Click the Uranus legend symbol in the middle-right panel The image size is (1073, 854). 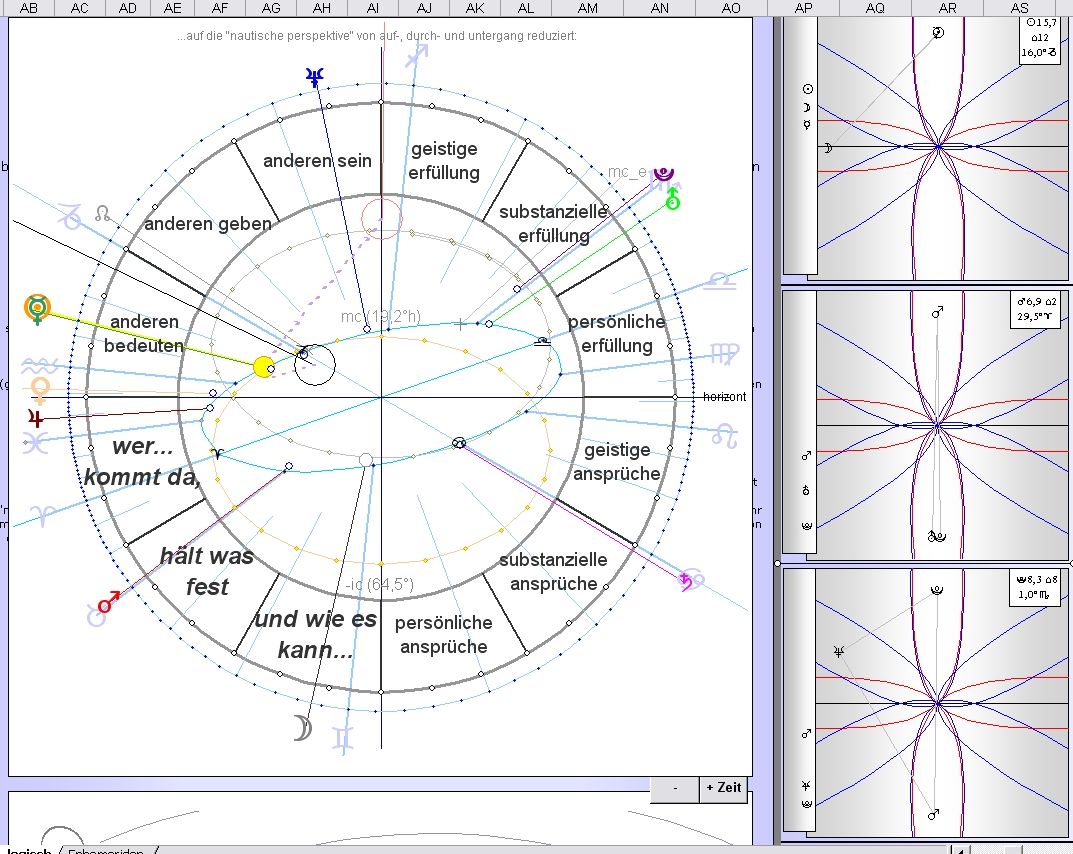pos(806,490)
